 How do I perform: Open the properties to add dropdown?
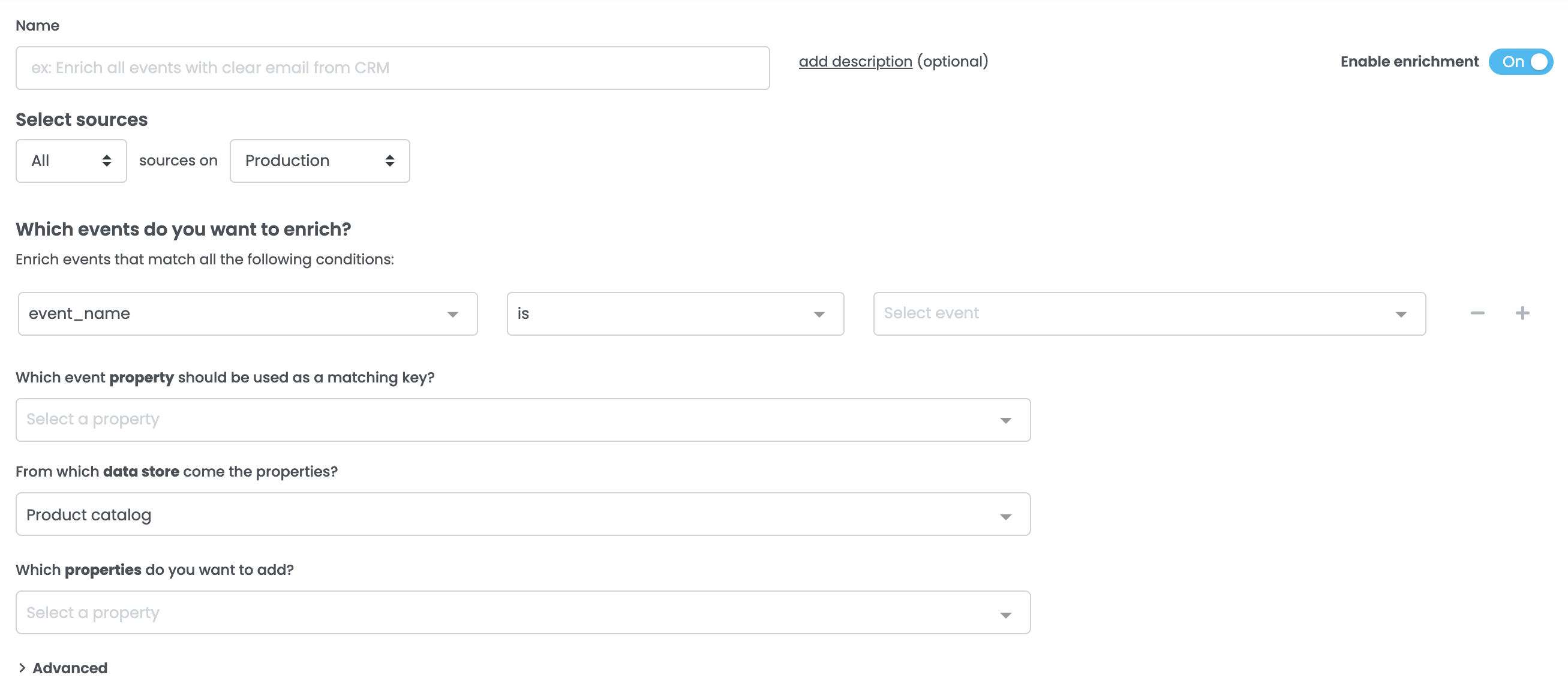pos(522,612)
